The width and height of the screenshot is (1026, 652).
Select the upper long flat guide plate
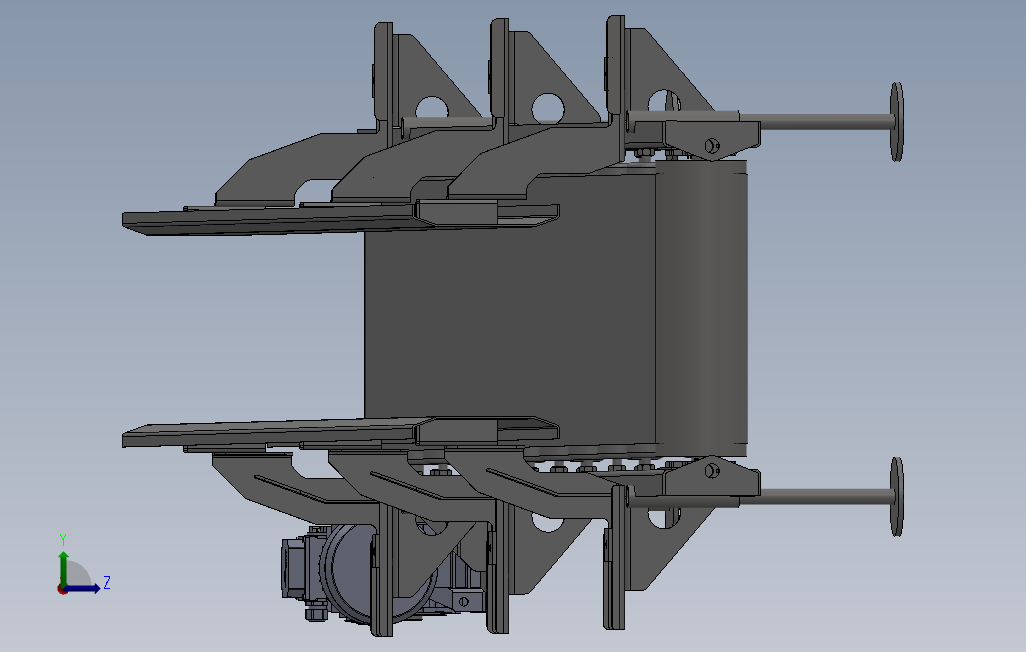point(340,219)
